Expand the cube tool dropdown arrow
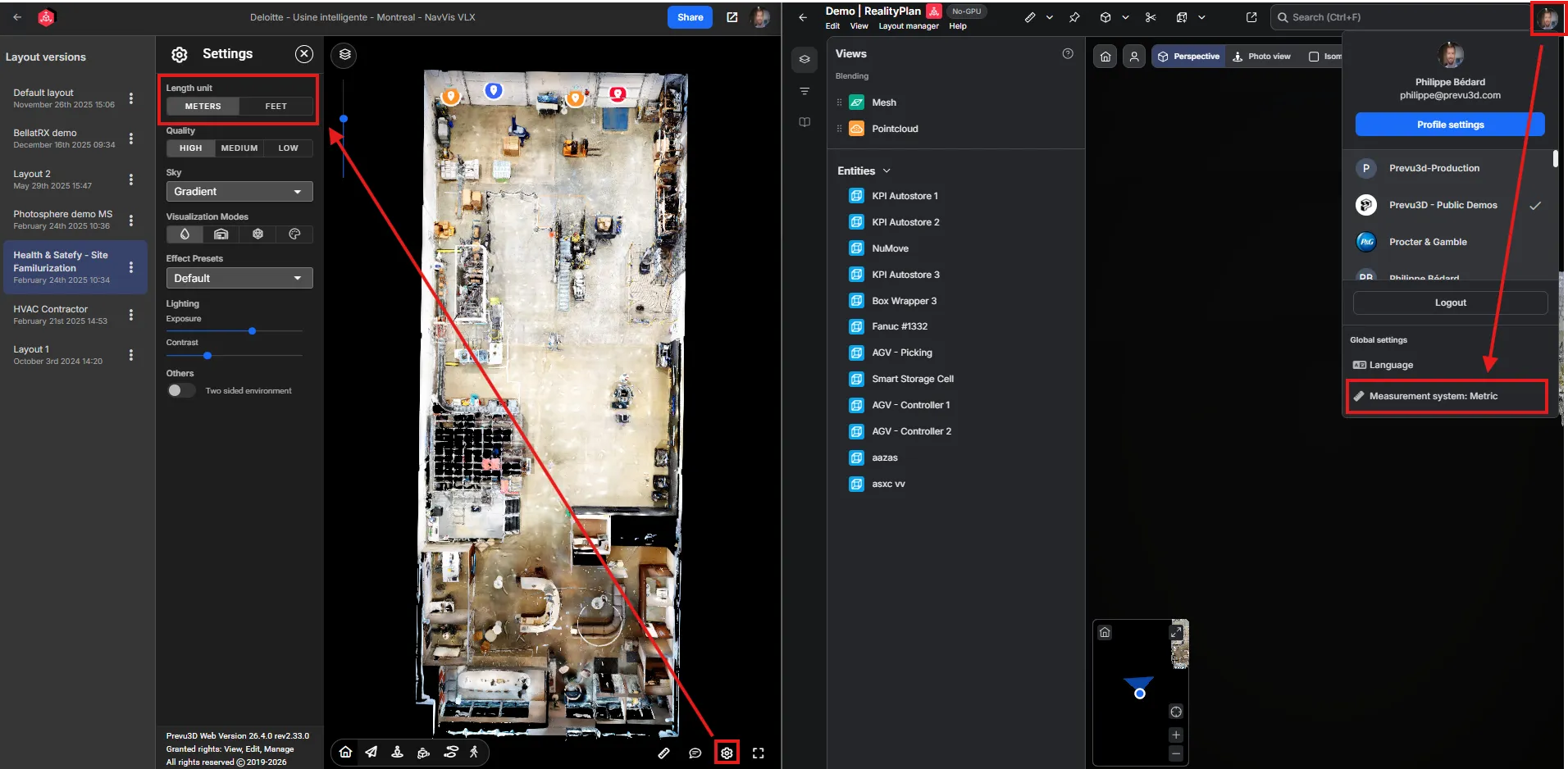Screen dimensions: 1568x769 click(x=1125, y=17)
